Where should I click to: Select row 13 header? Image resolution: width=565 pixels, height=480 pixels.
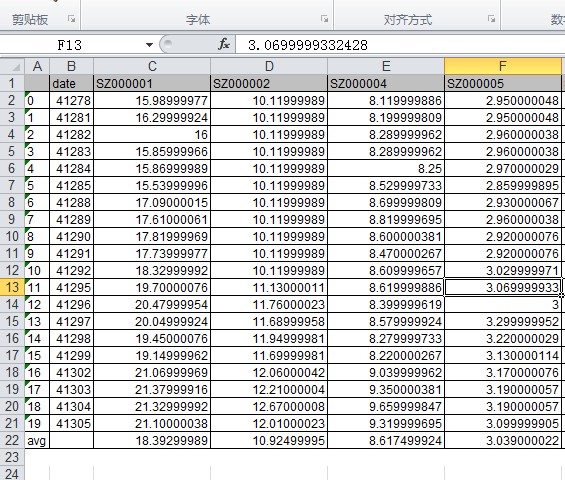pyautogui.click(x=12, y=288)
